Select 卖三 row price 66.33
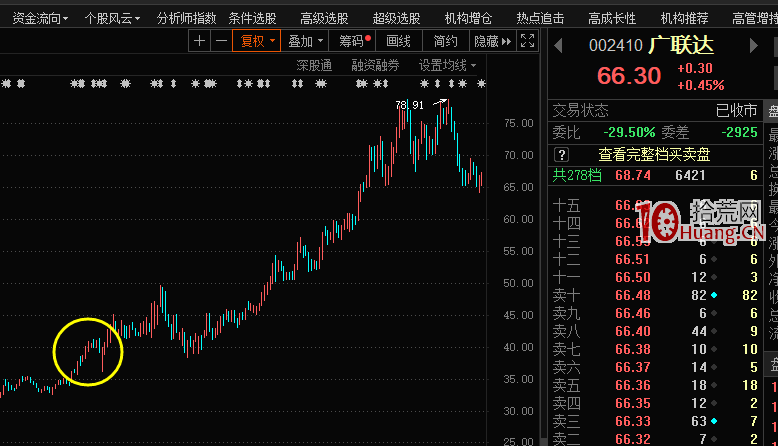This screenshot has height=446, width=778. (633, 421)
